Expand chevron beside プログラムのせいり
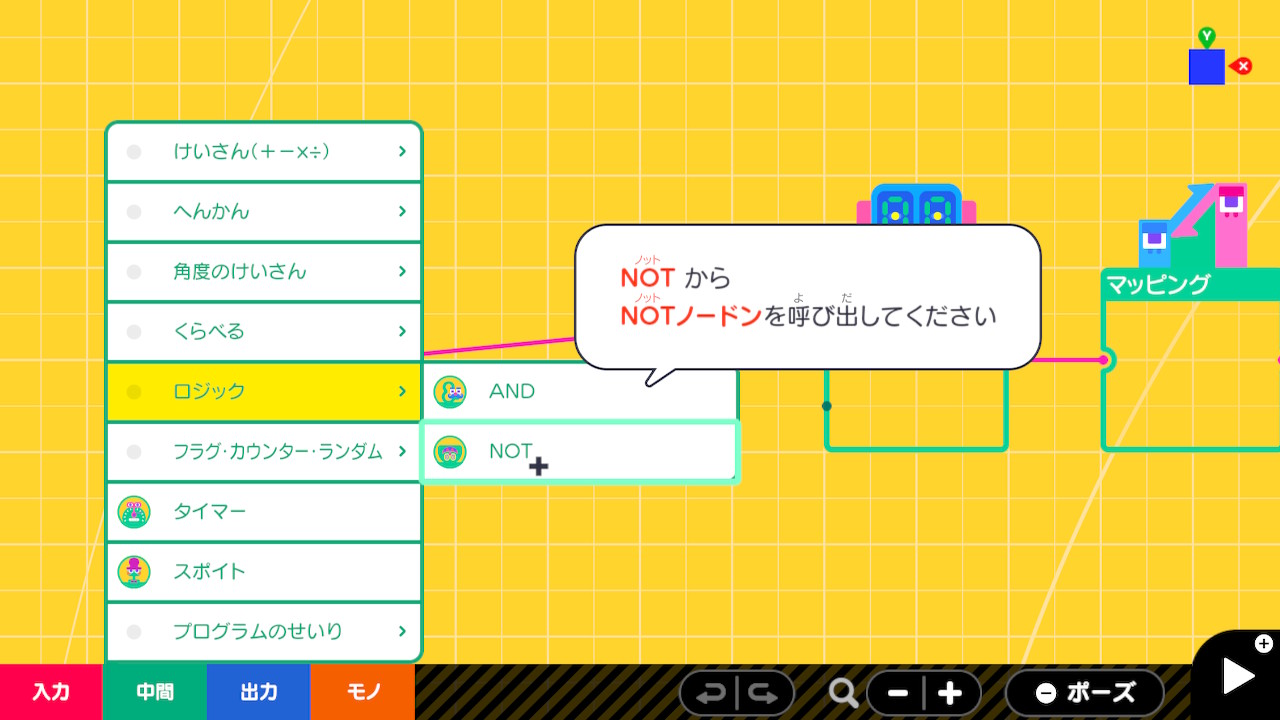 tap(402, 631)
